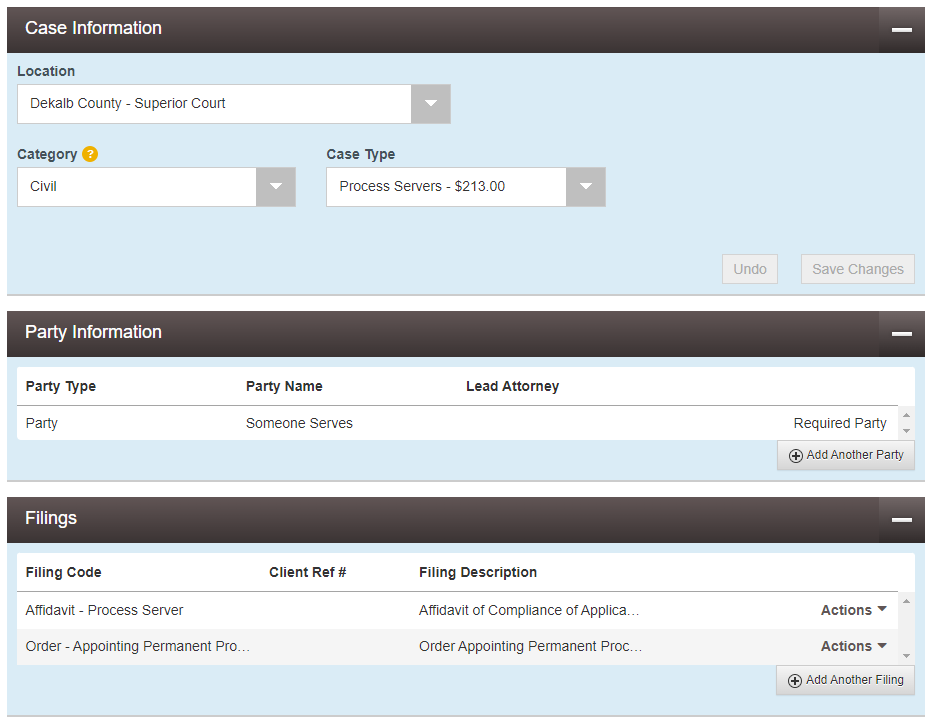Collapse the Case Information panel
The height and width of the screenshot is (722, 932).
(x=901, y=30)
